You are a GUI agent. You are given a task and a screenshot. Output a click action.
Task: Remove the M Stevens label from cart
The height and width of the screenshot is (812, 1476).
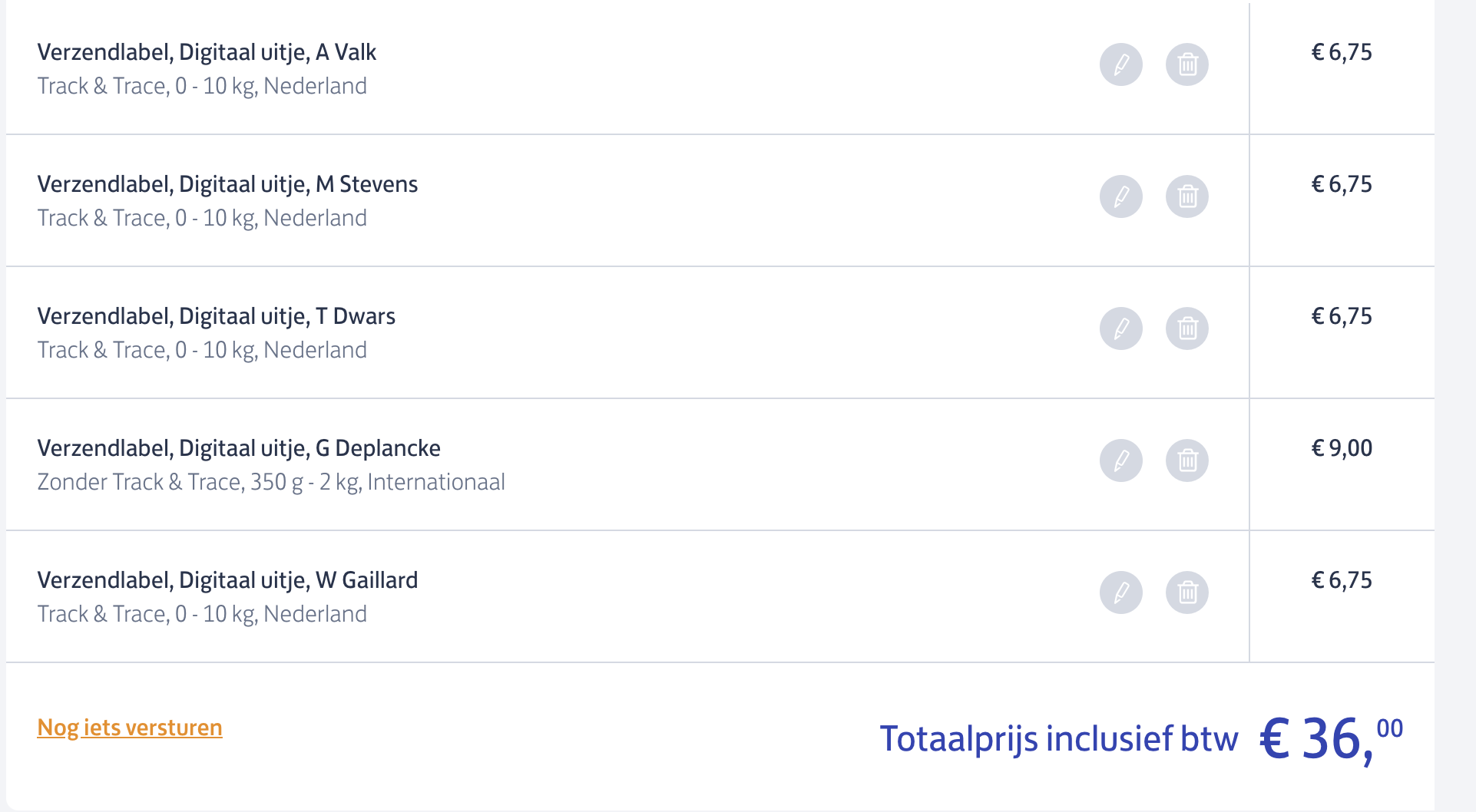[1187, 196]
